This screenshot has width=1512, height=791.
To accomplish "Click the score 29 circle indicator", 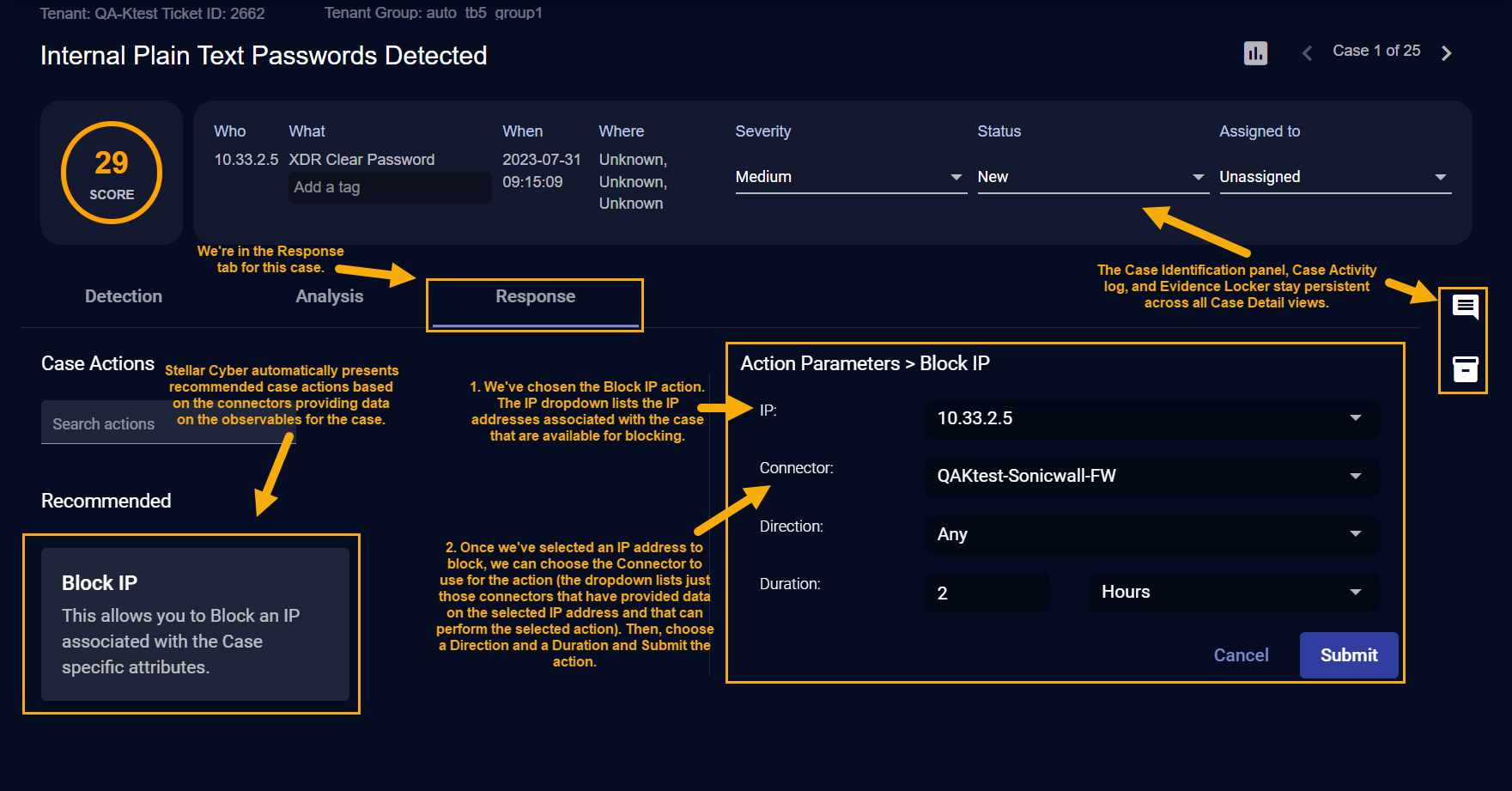I will click(x=112, y=173).
